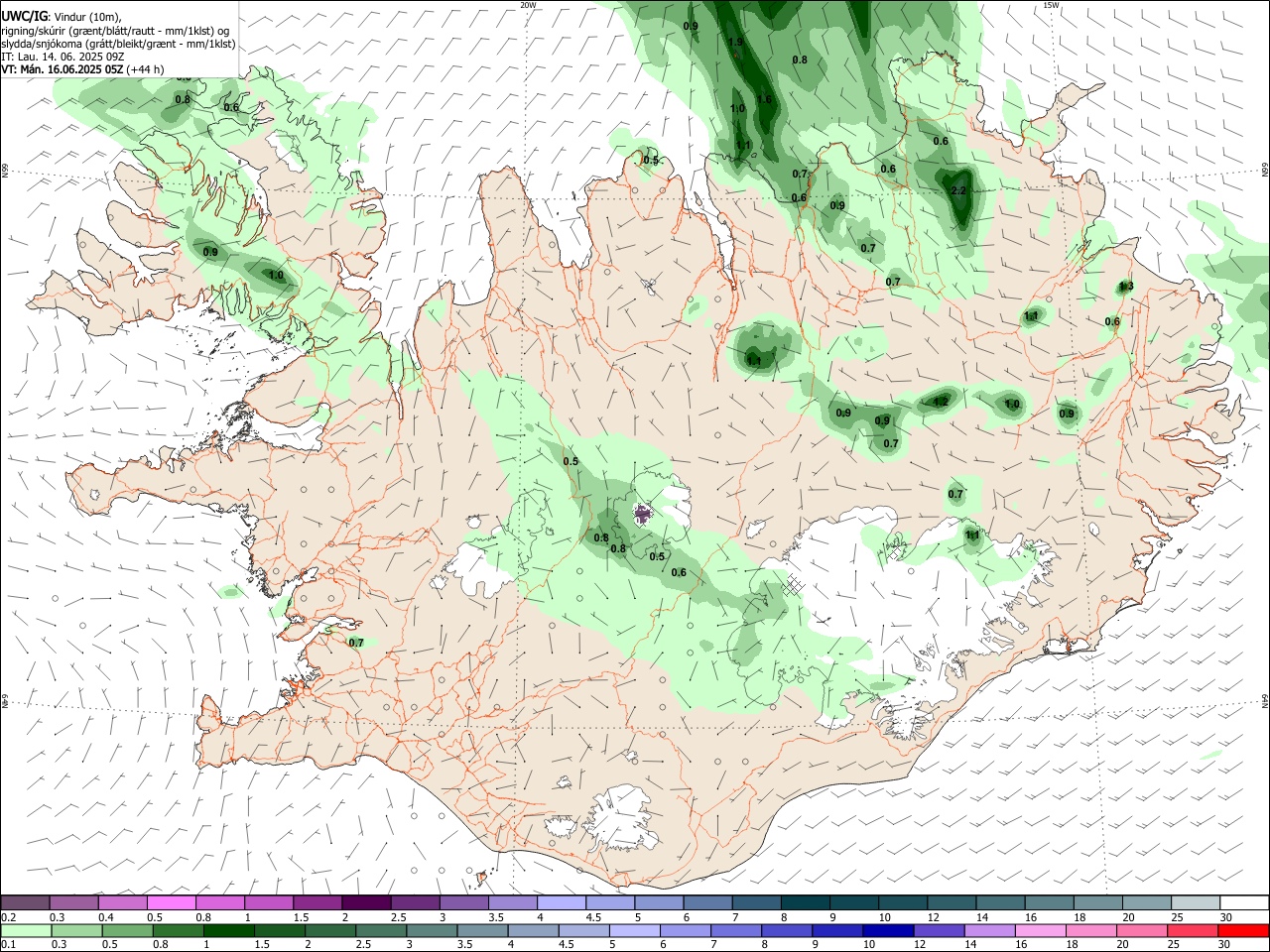Click the lightest green 0.1 rain legend swatch
The height and width of the screenshot is (952, 1270).
coord(25,930)
